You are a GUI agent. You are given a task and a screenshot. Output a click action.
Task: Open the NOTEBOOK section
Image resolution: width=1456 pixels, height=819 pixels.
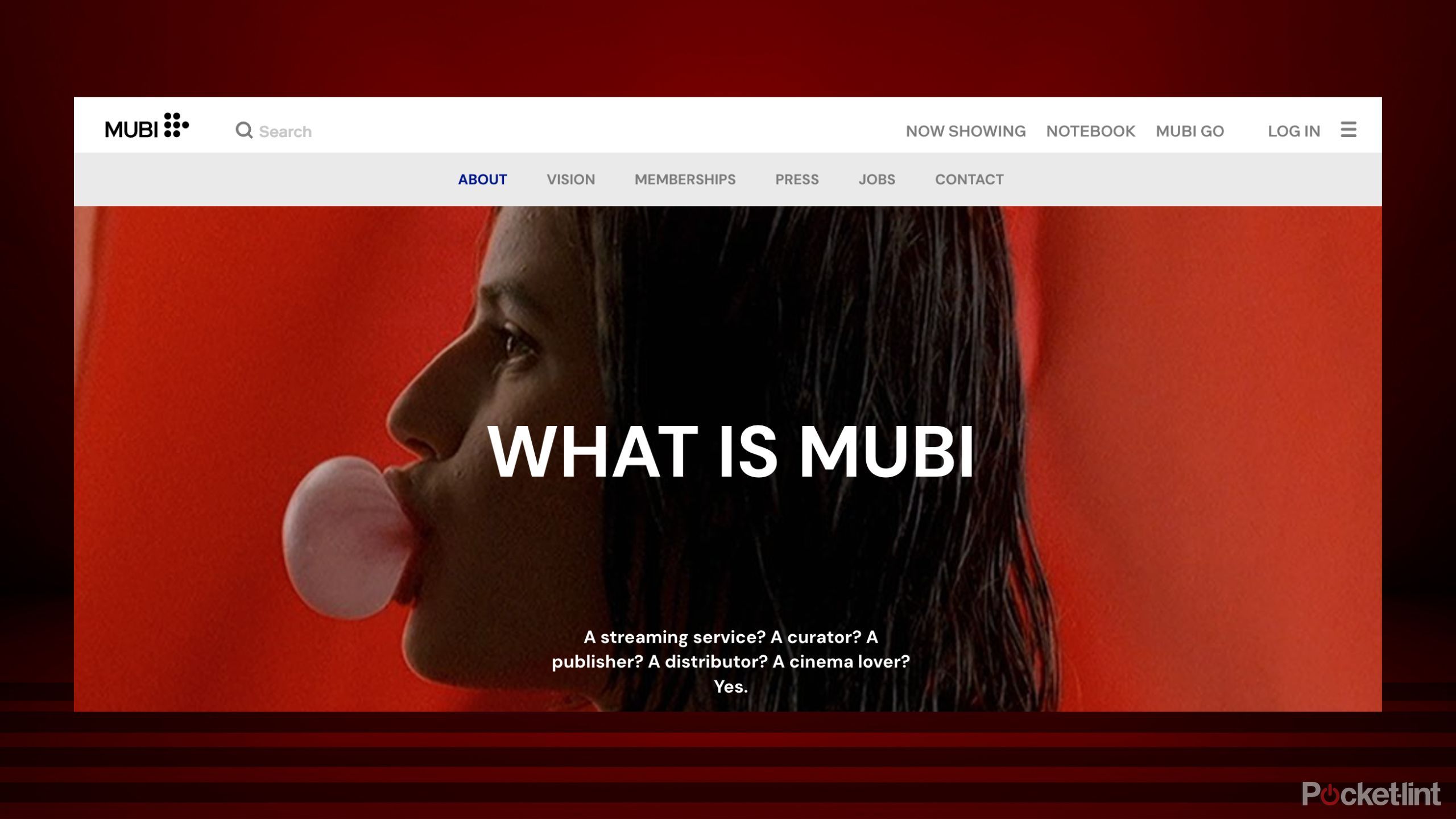tap(1090, 131)
